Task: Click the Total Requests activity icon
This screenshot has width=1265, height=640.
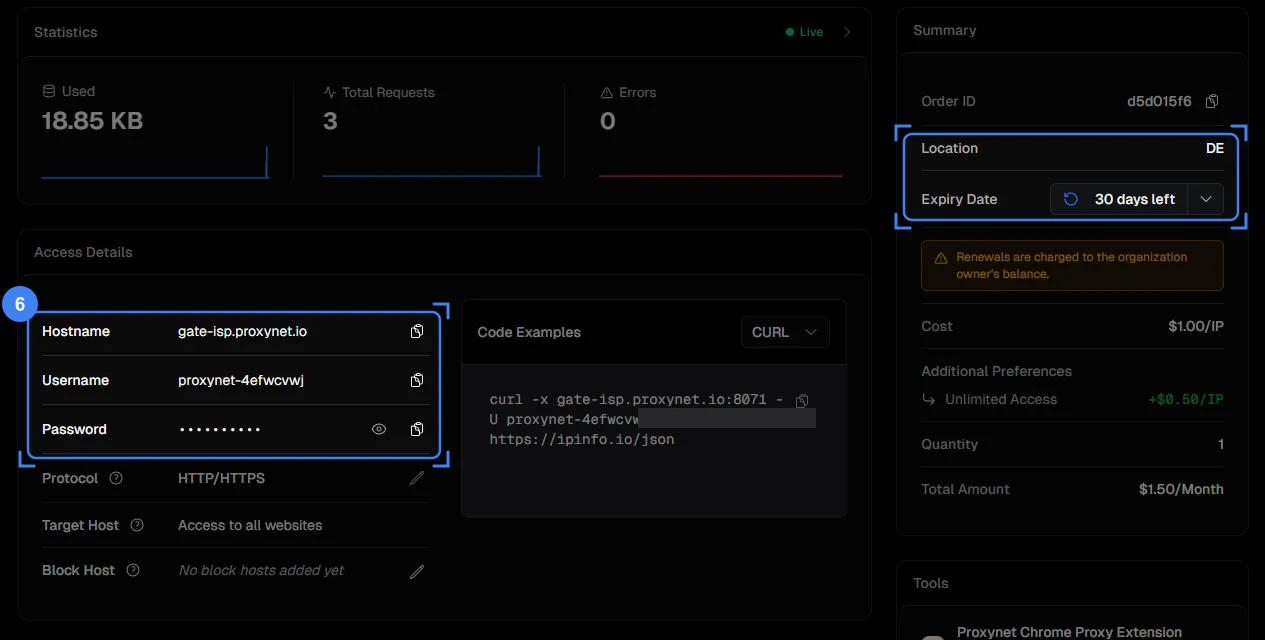Action: coord(329,92)
